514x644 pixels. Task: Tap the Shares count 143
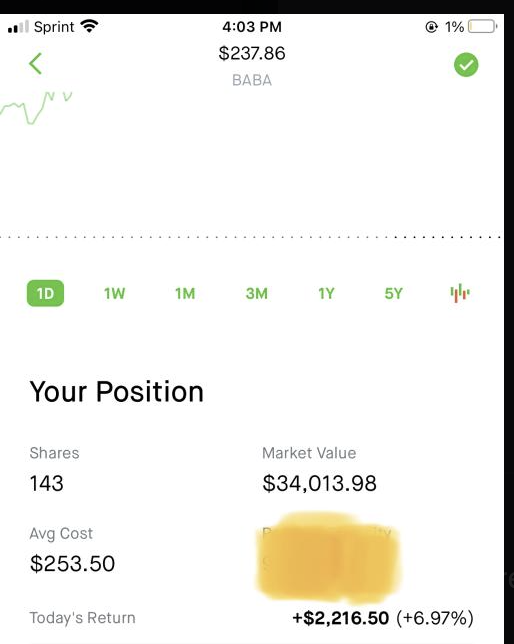click(x=46, y=483)
